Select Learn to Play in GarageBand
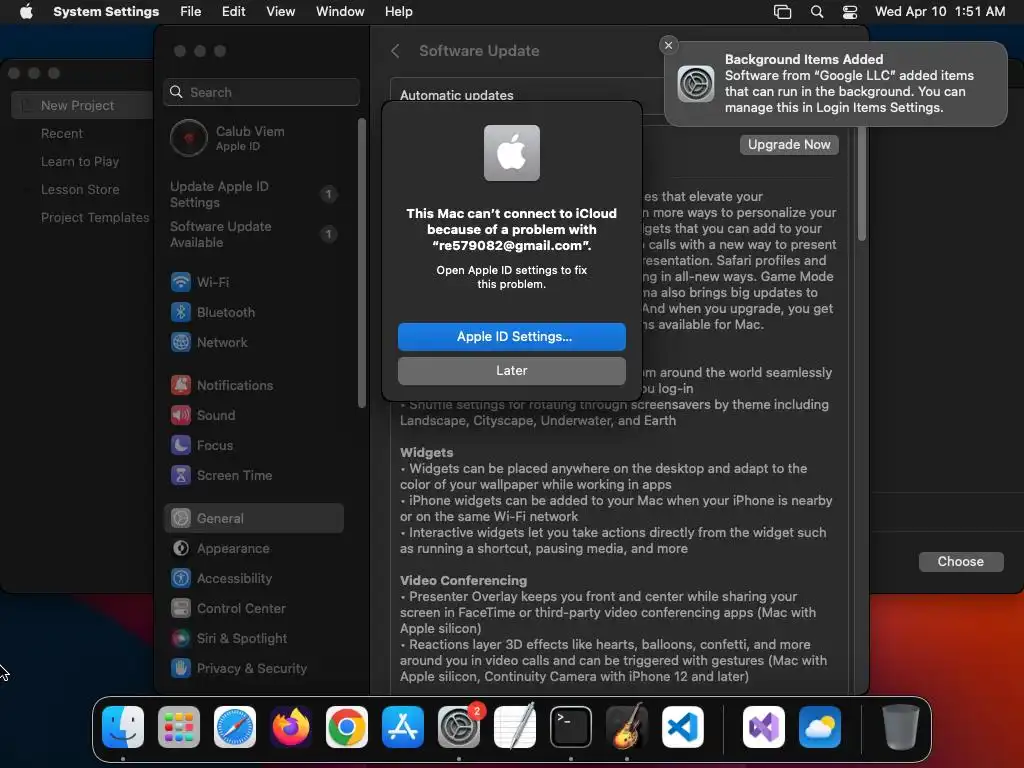The width and height of the screenshot is (1024, 768). tap(80, 161)
